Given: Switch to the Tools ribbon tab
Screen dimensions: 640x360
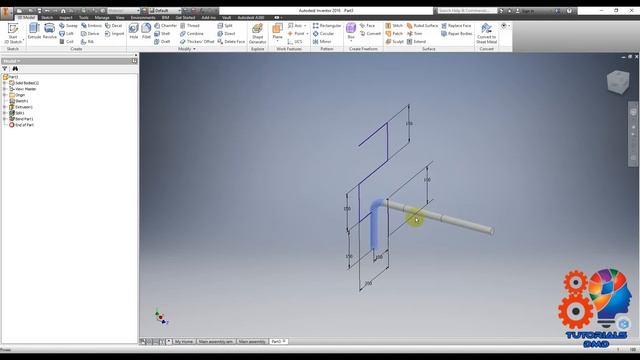Looking at the screenshot, I should 84,18.
